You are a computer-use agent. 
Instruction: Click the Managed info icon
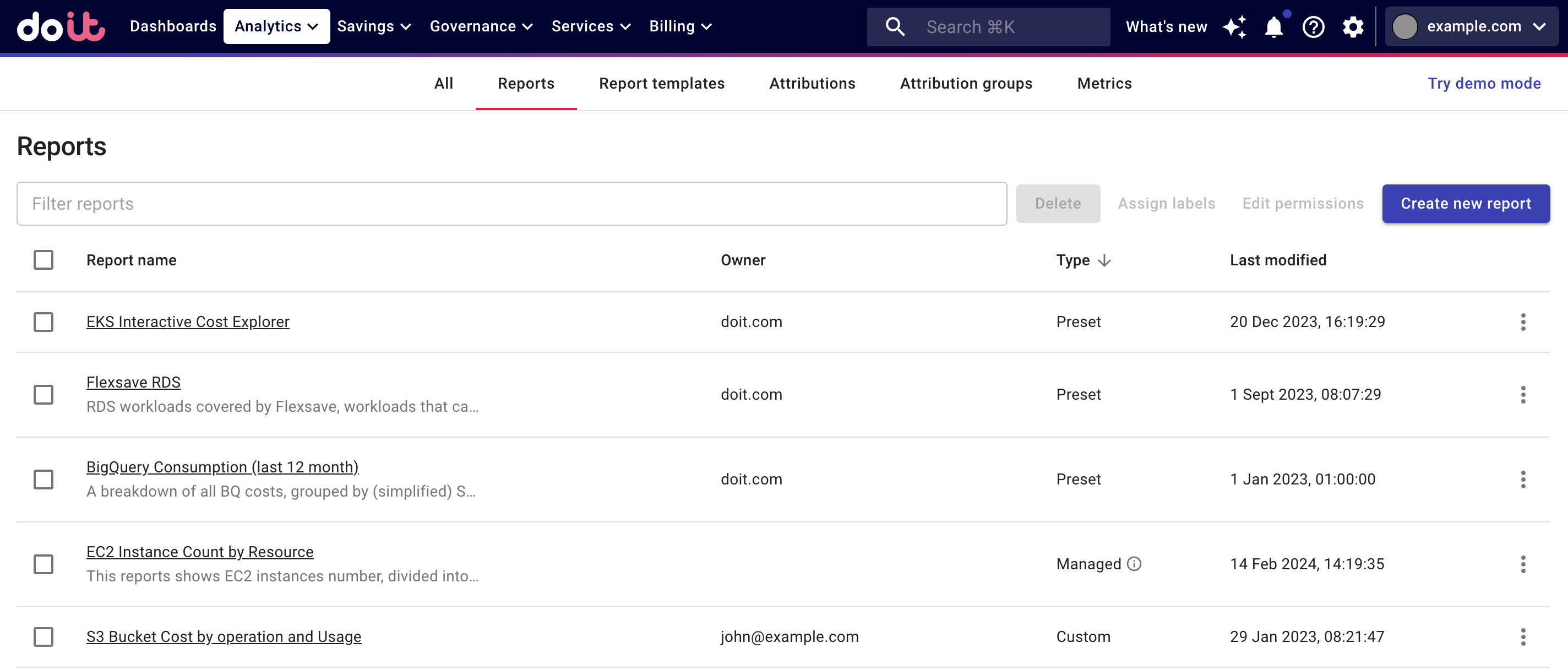click(x=1134, y=564)
